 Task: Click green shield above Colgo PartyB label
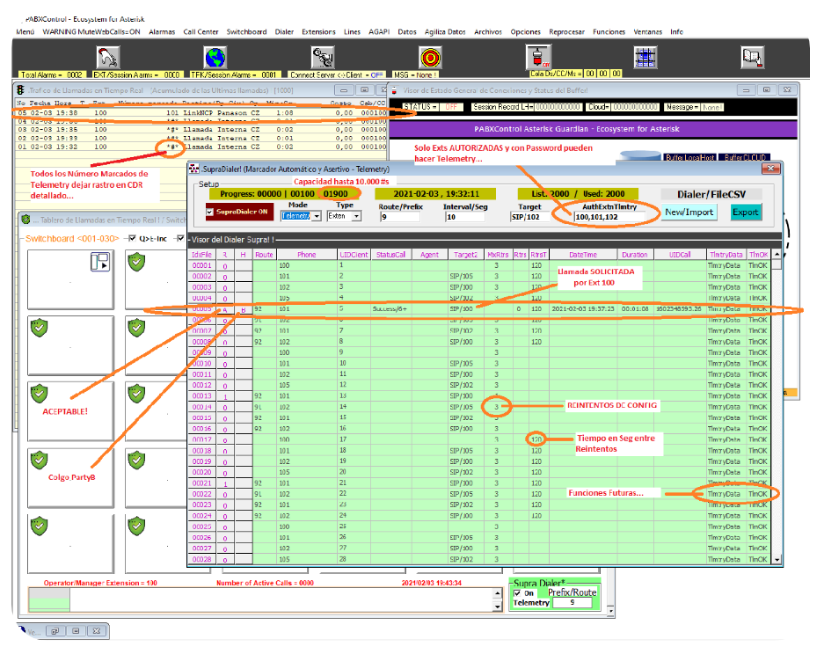tap(39, 460)
